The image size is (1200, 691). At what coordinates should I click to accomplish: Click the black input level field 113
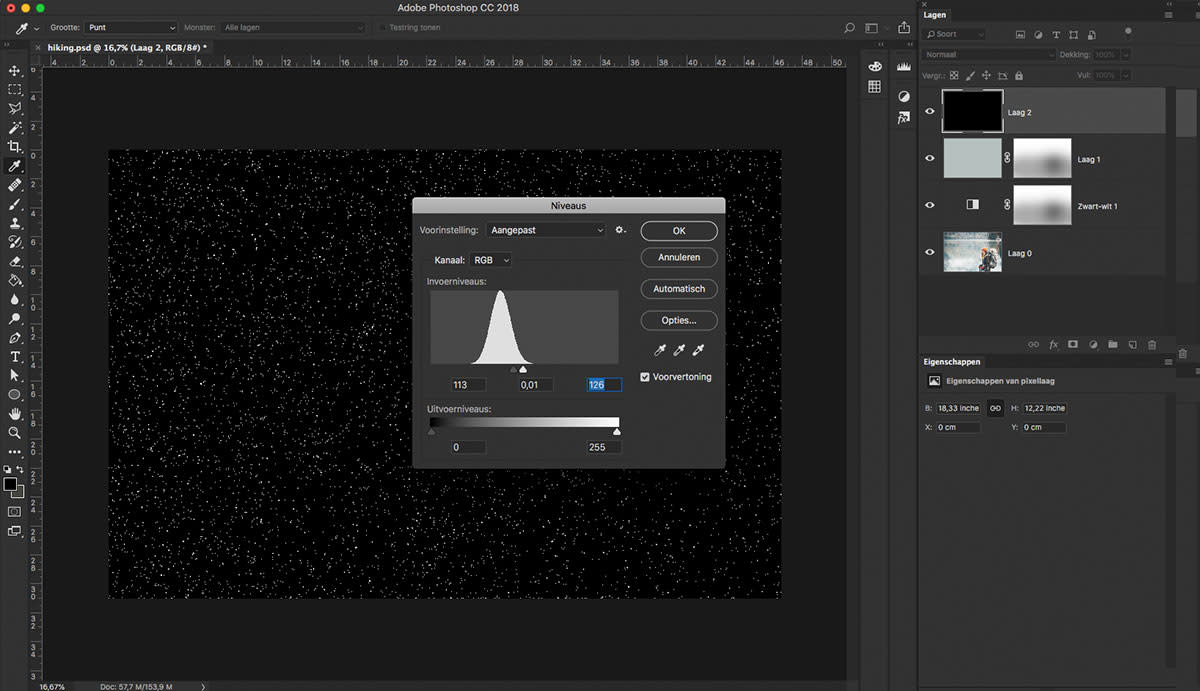[x=468, y=385]
